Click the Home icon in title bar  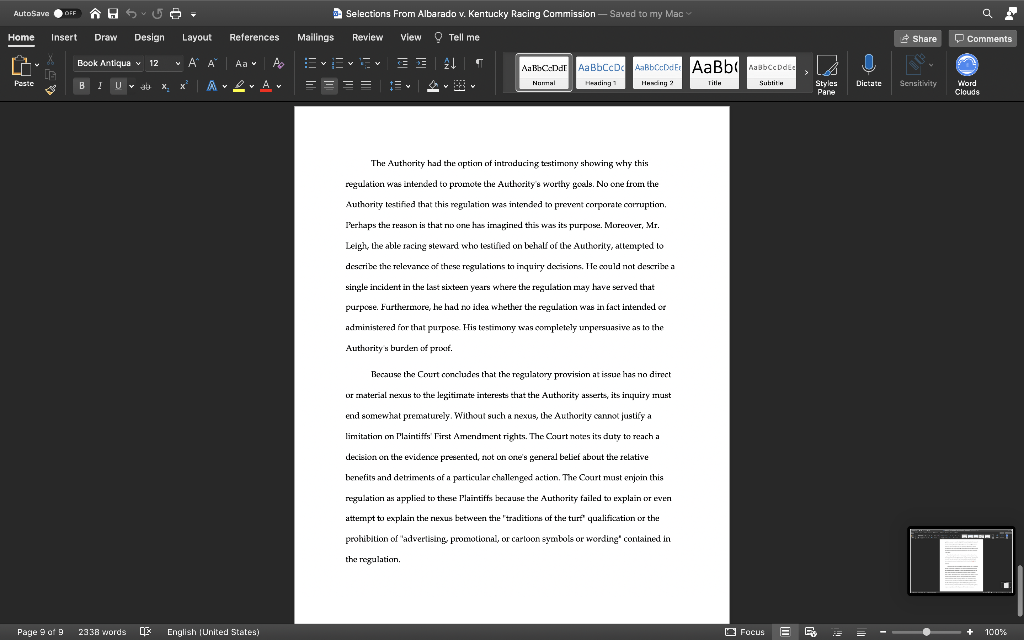click(95, 13)
